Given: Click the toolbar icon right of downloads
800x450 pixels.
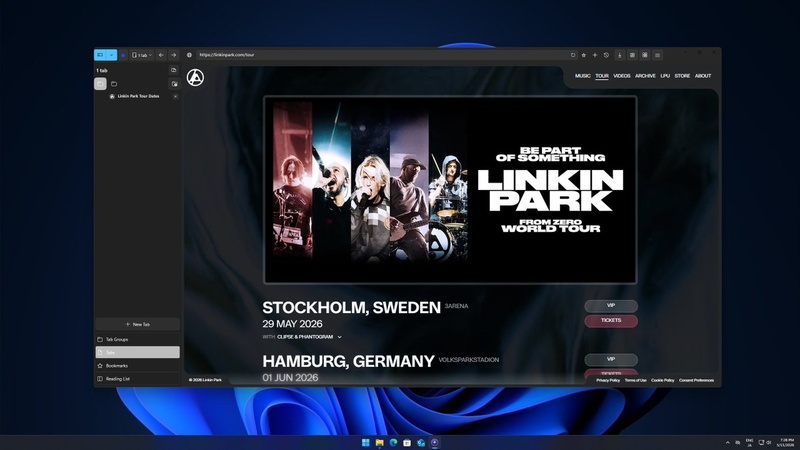Looking at the screenshot, I should click(632, 55).
